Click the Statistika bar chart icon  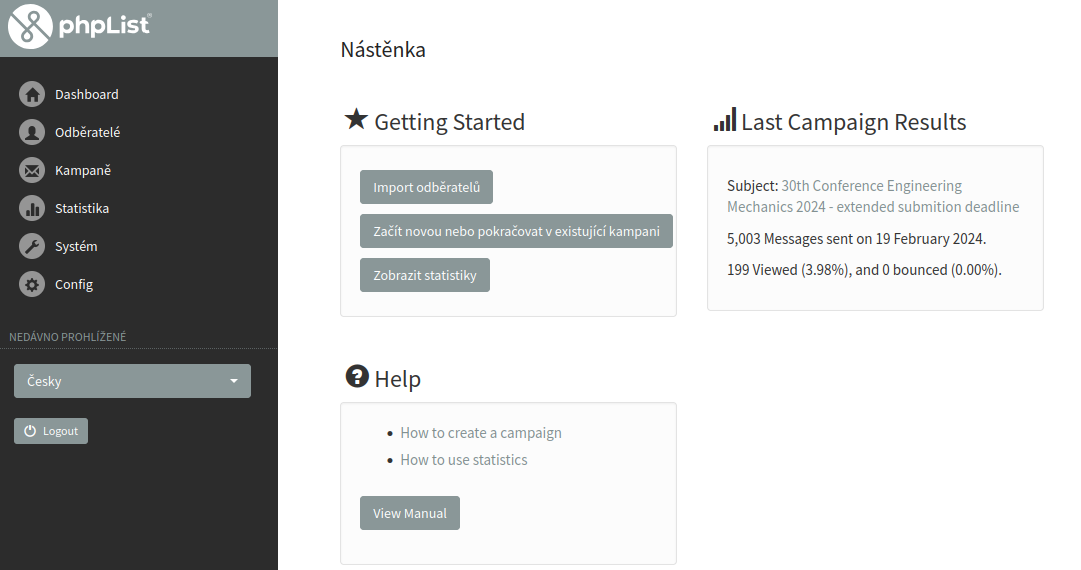(x=32, y=209)
